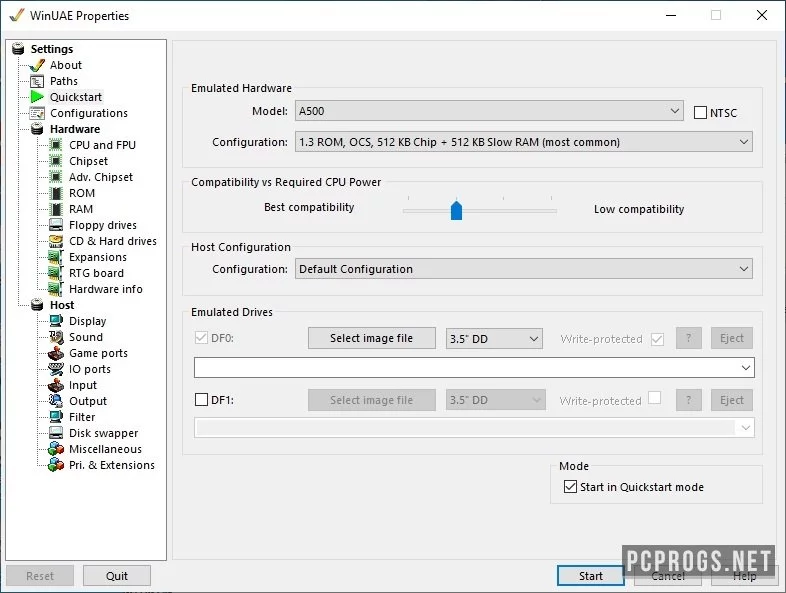Click the Sound icon
This screenshot has height=593, width=786.
(56, 337)
